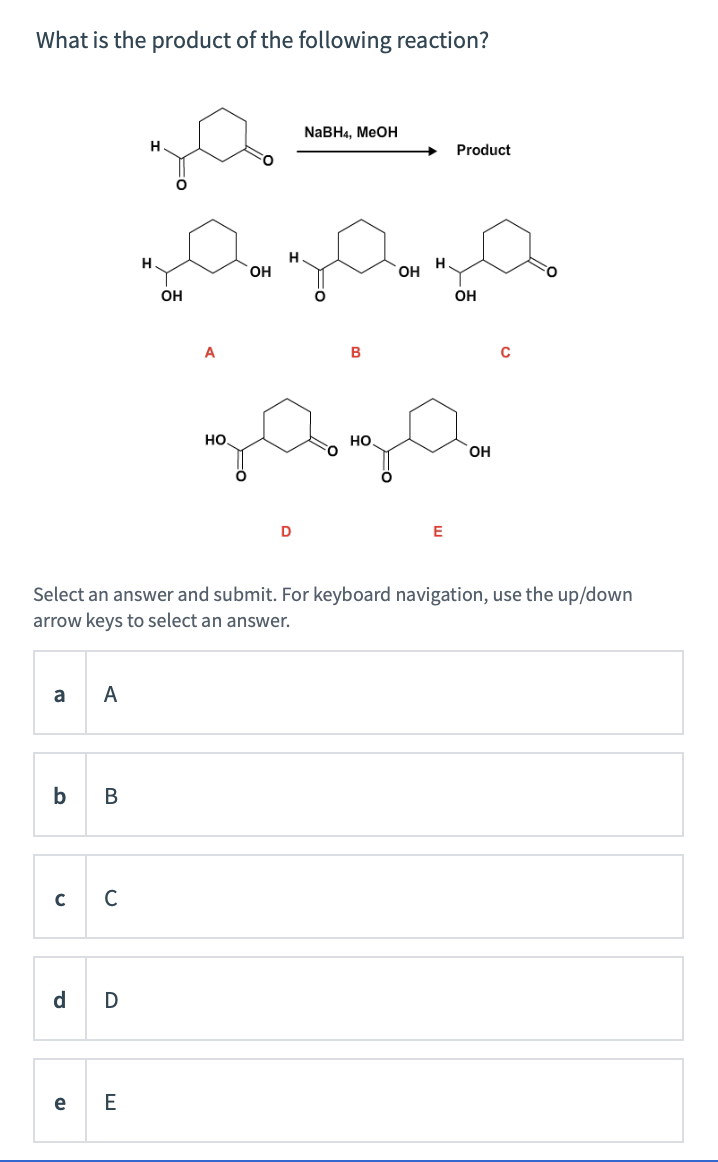718x1162 pixels.
Task: Select answer option C
Action: click(358, 897)
